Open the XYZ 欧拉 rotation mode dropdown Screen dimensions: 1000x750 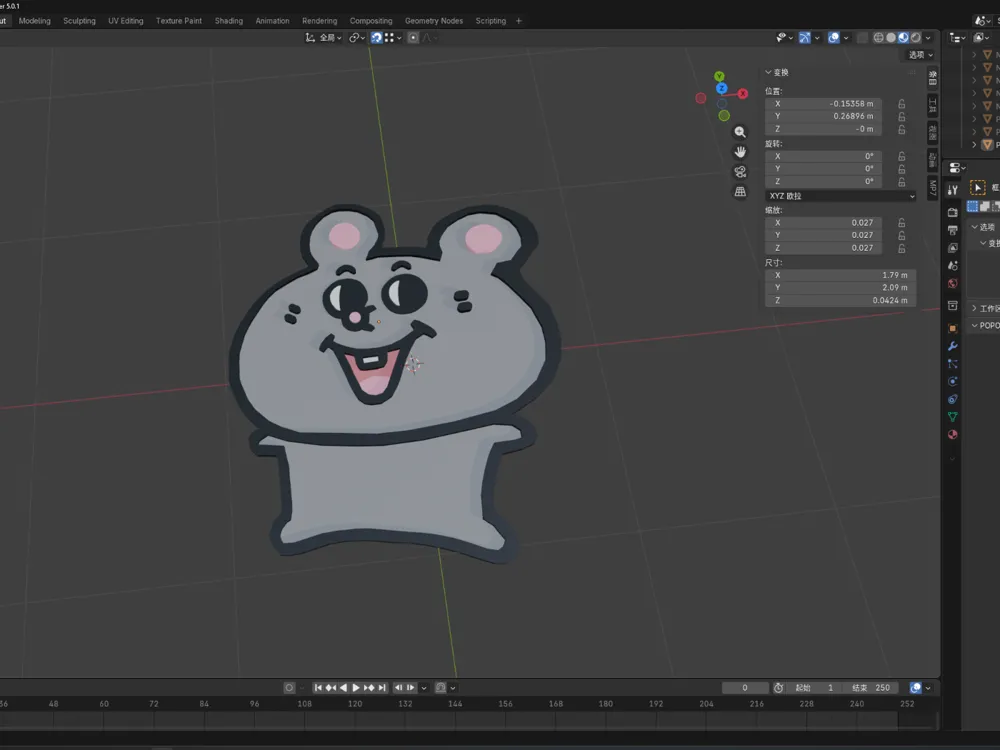coord(841,196)
